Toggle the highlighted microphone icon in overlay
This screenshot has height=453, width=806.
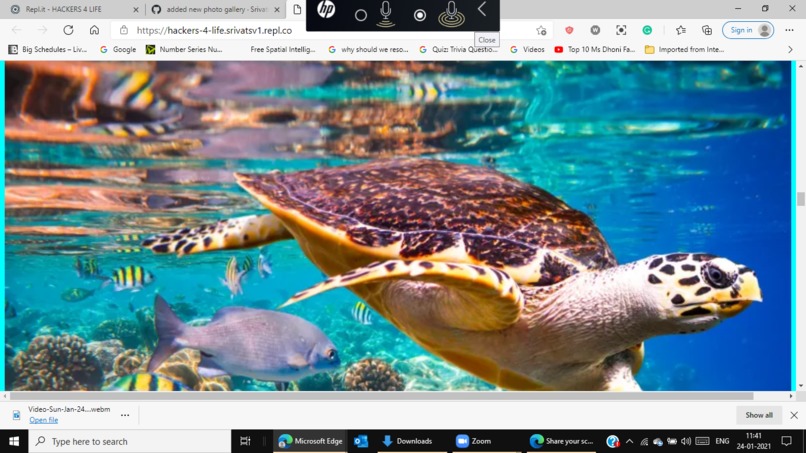point(451,14)
